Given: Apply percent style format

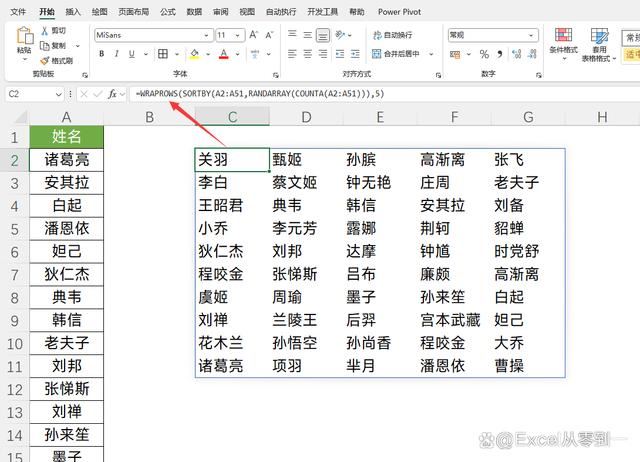Looking at the screenshot, I should pos(484,54).
